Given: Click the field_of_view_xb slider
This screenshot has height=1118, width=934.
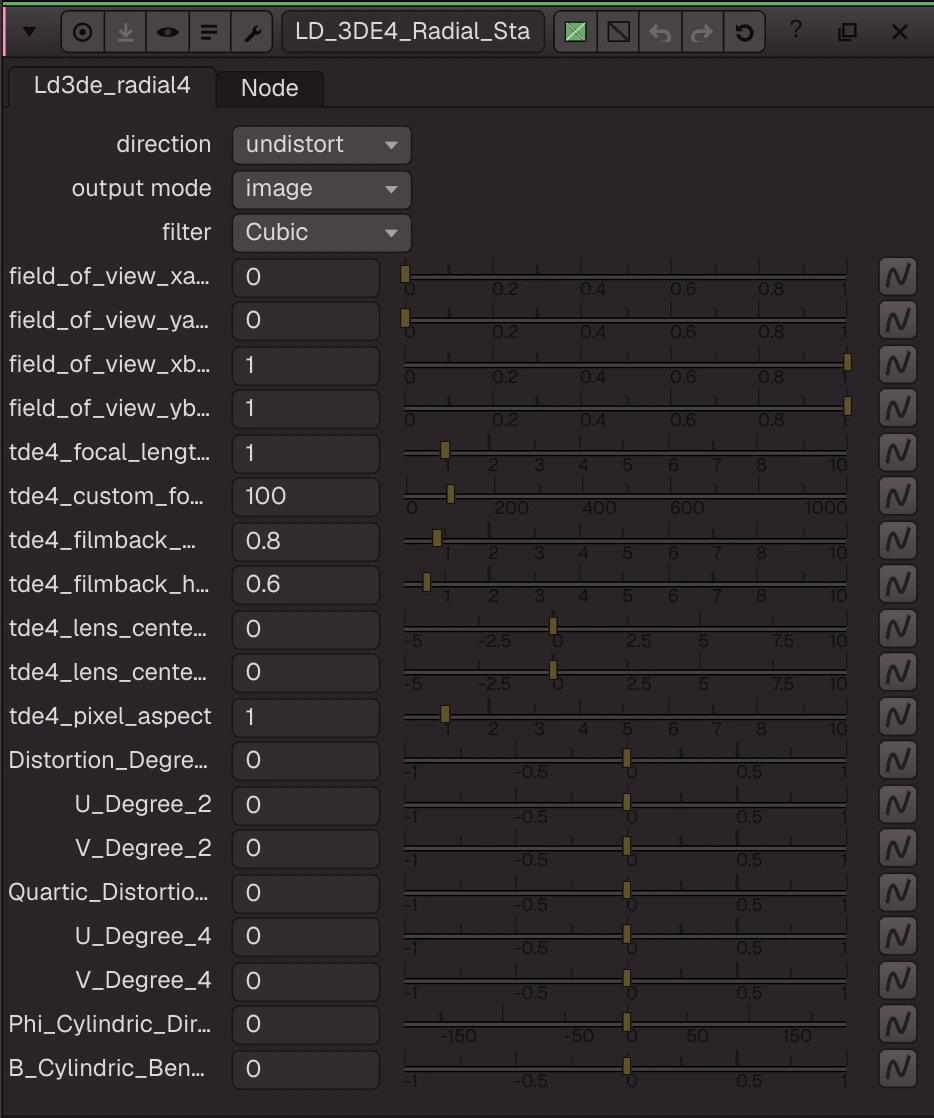Looking at the screenshot, I should (x=625, y=364).
